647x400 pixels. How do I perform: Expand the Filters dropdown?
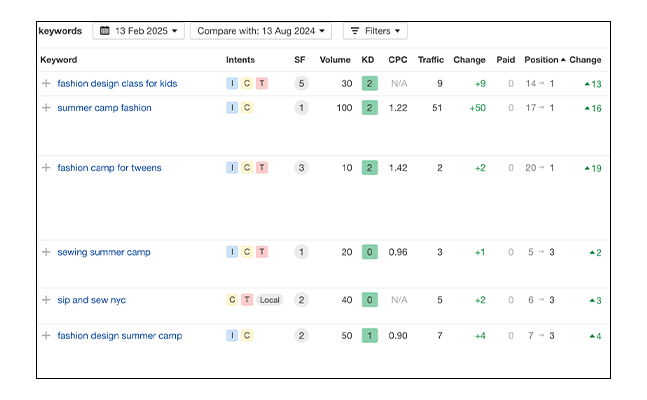375,31
